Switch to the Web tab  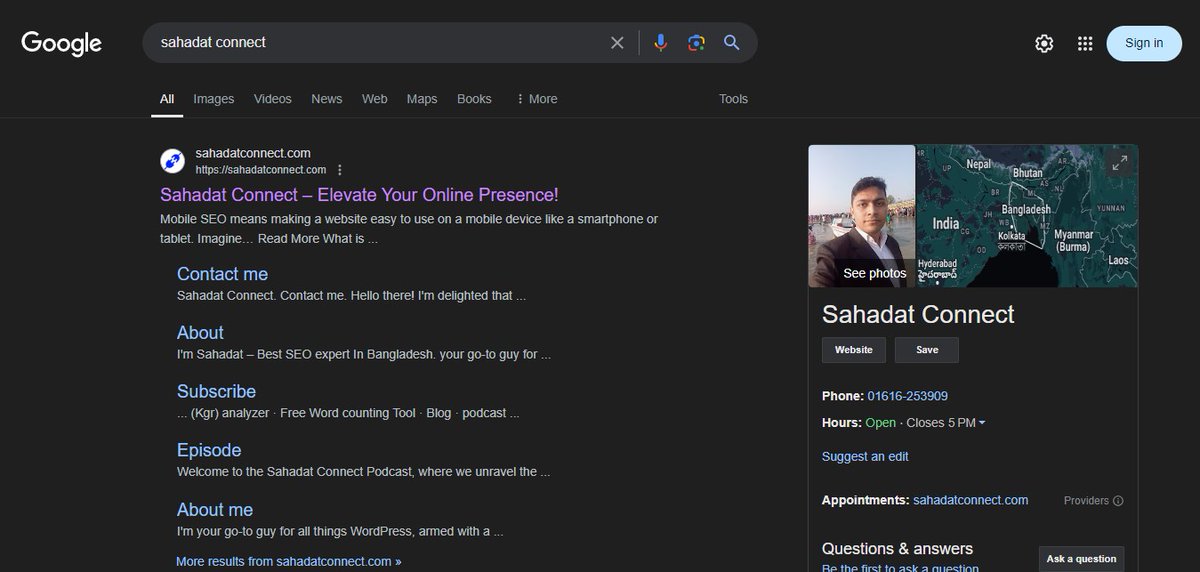tap(375, 99)
